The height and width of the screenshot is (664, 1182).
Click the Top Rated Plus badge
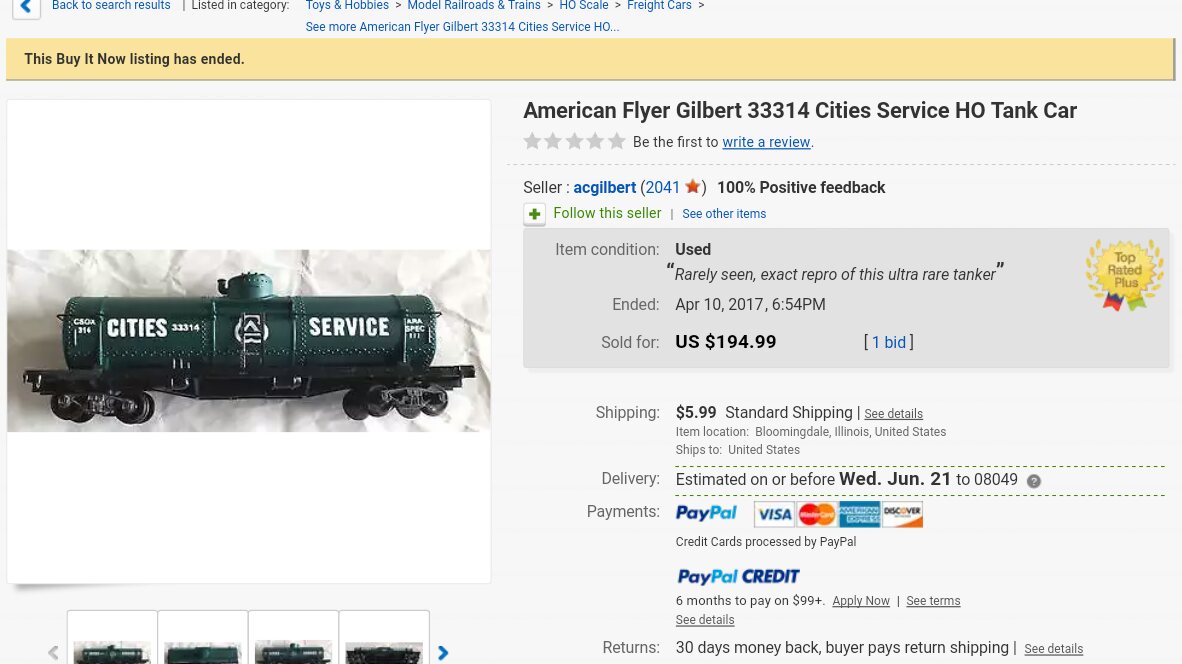coord(1124,275)
